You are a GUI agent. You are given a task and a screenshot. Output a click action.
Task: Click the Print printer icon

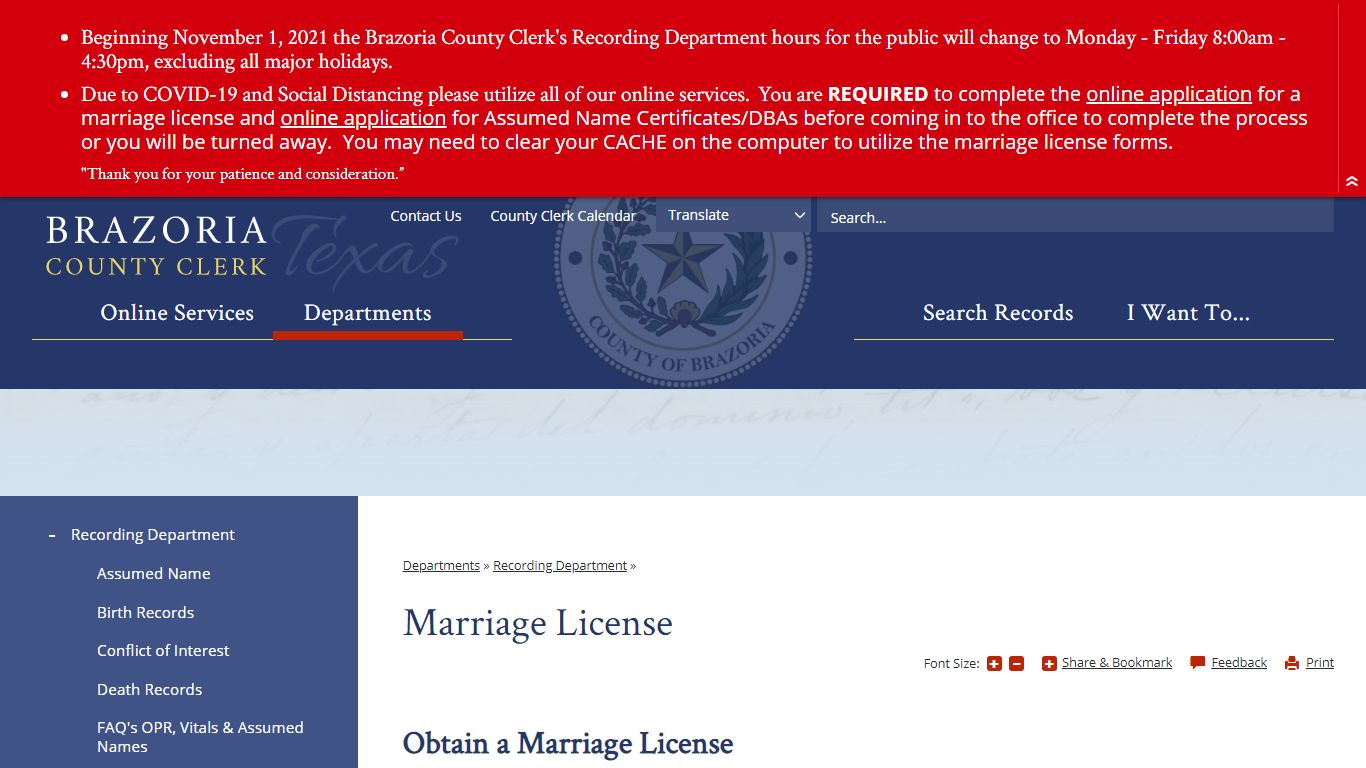point(1292,663)
